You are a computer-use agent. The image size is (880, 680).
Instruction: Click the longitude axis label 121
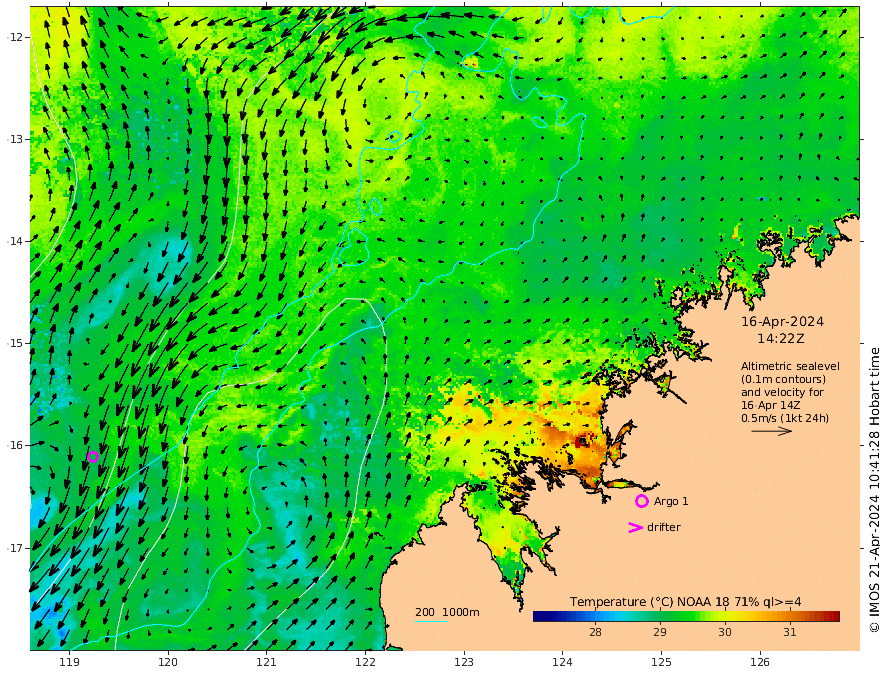pos(267,663)
